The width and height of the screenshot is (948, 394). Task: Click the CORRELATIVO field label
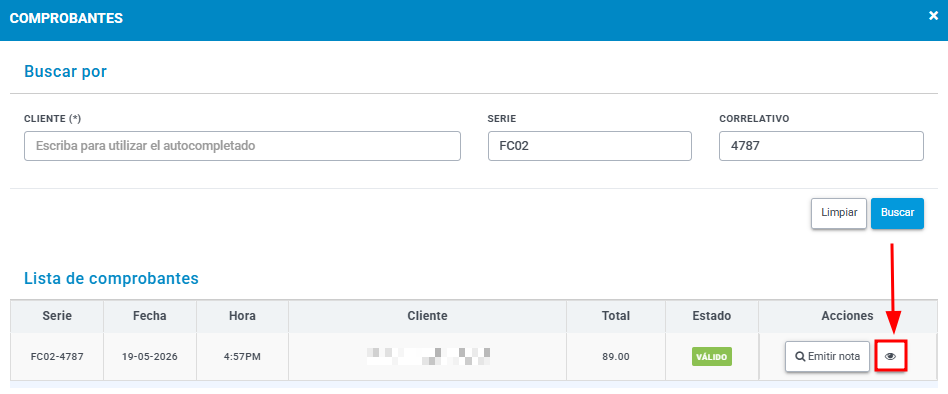point(754,119)
